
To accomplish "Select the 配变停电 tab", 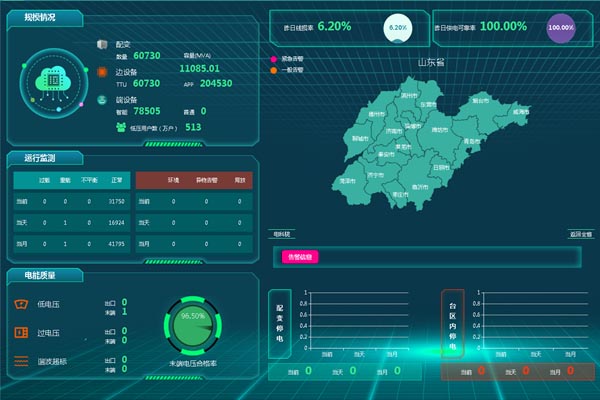I will 279,323.
